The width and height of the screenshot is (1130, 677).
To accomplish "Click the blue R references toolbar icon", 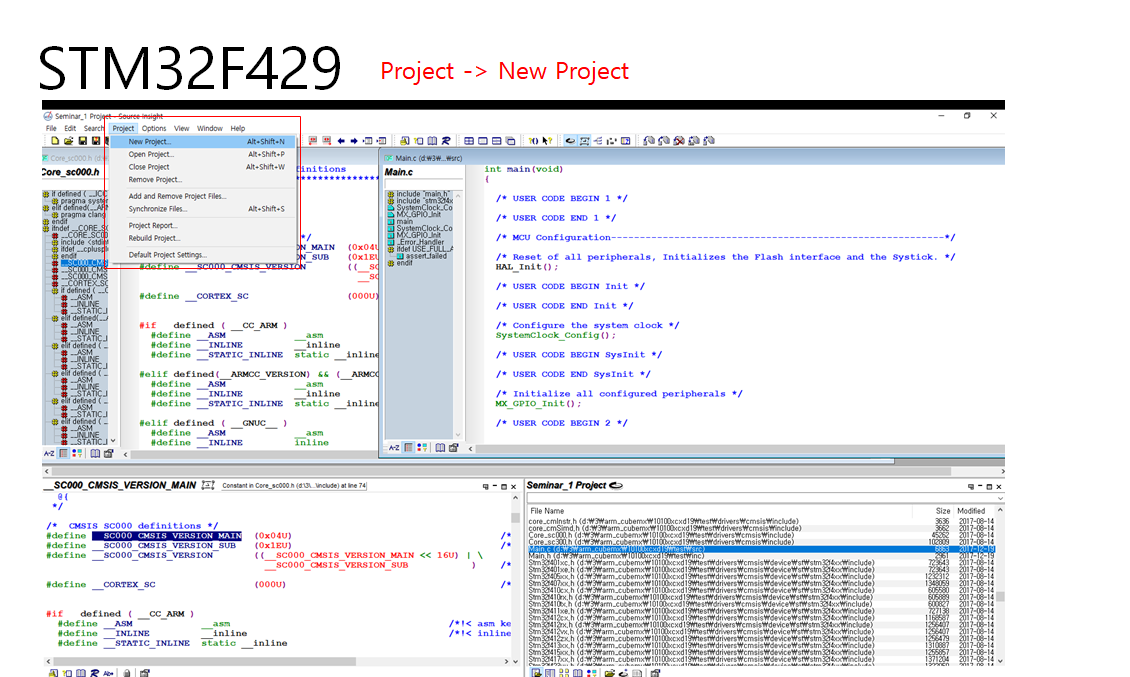I will (445, 141).
